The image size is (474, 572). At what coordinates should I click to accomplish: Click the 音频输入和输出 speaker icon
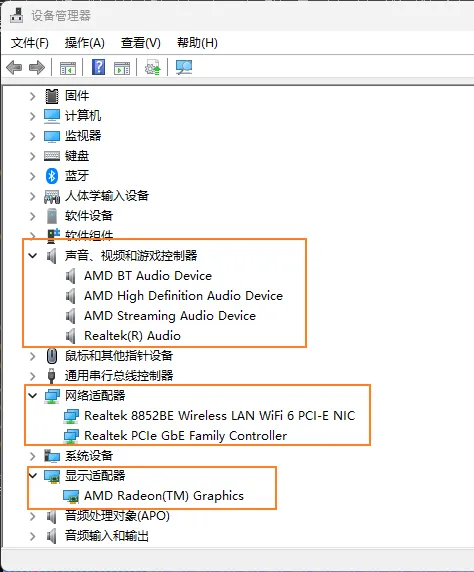(52, 537)
